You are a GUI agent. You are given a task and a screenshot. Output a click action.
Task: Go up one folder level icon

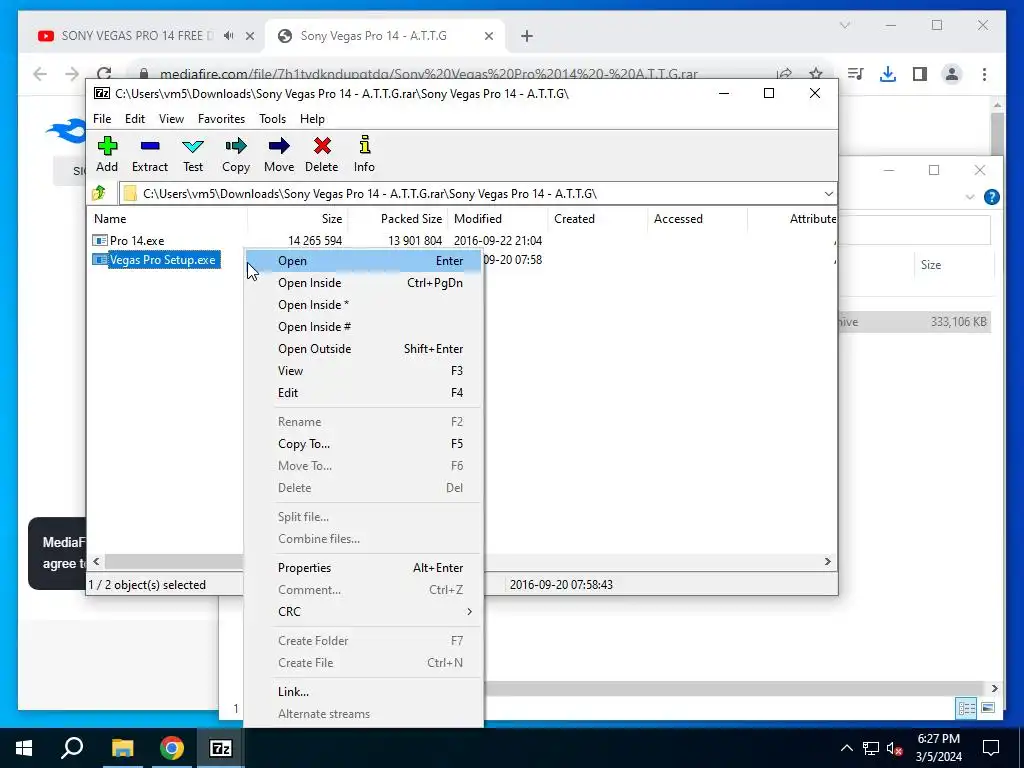(99, 193)
